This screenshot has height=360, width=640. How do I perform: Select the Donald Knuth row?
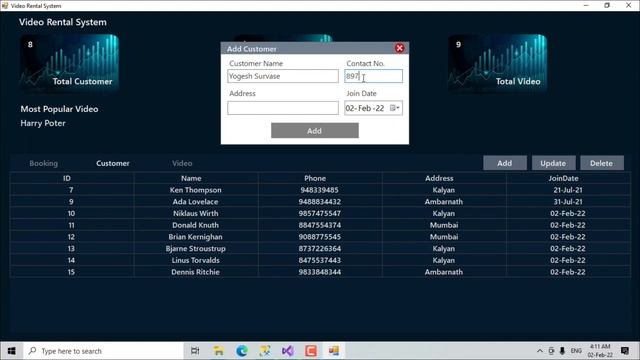click(320, 225)
